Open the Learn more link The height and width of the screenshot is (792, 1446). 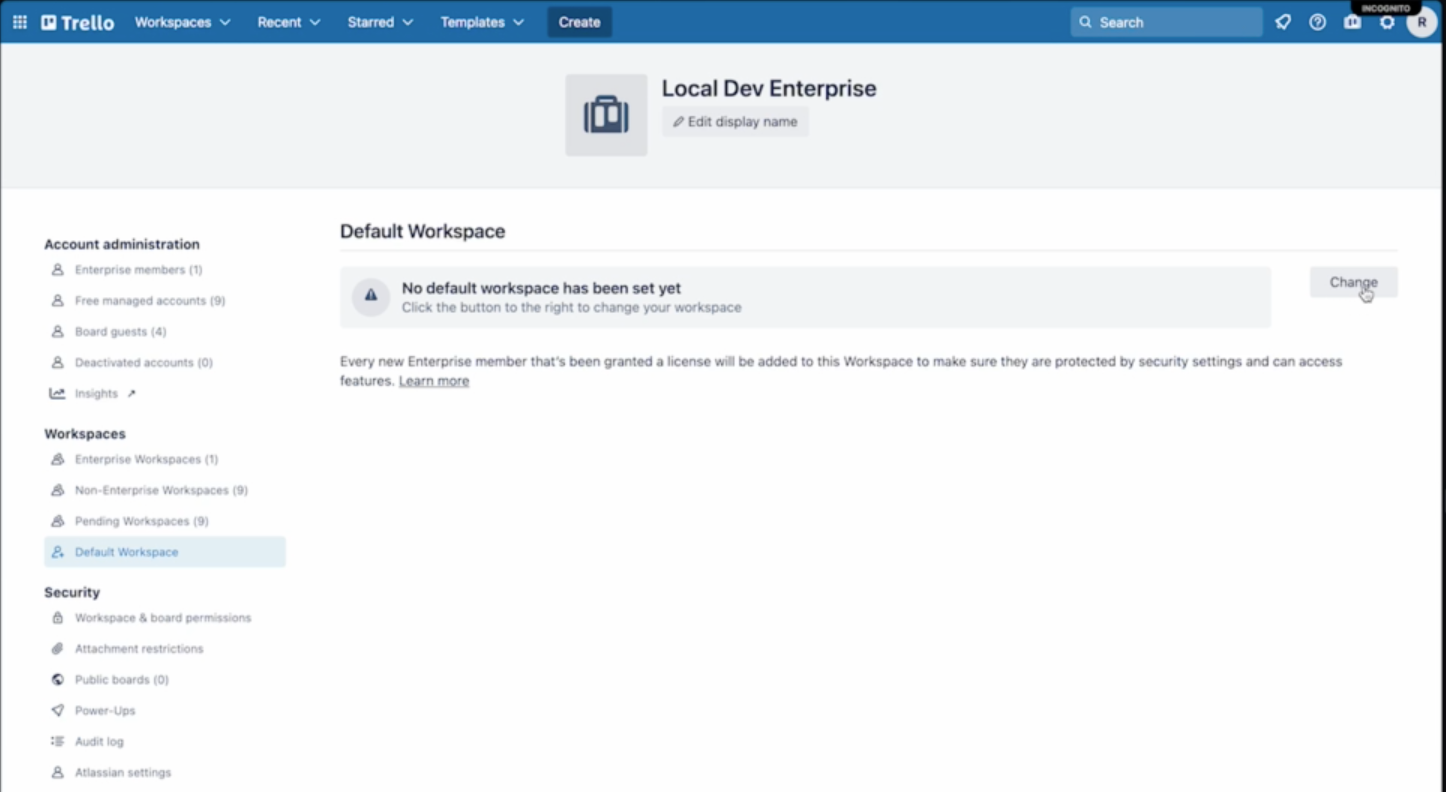(434, 381)
